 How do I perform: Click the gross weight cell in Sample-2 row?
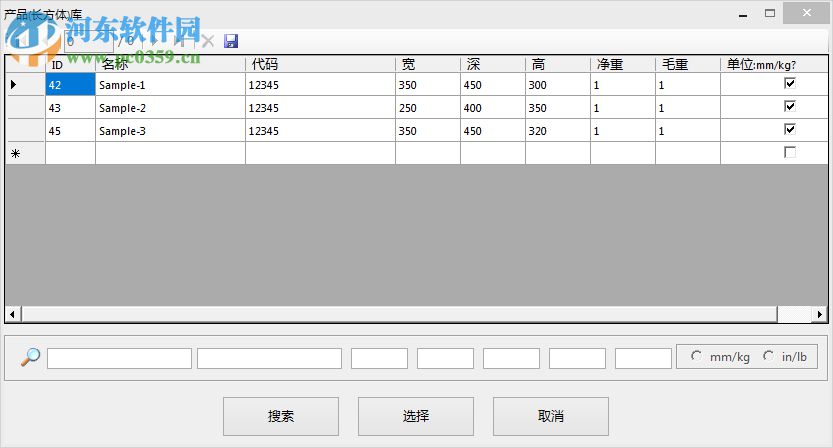pos(687,108)
